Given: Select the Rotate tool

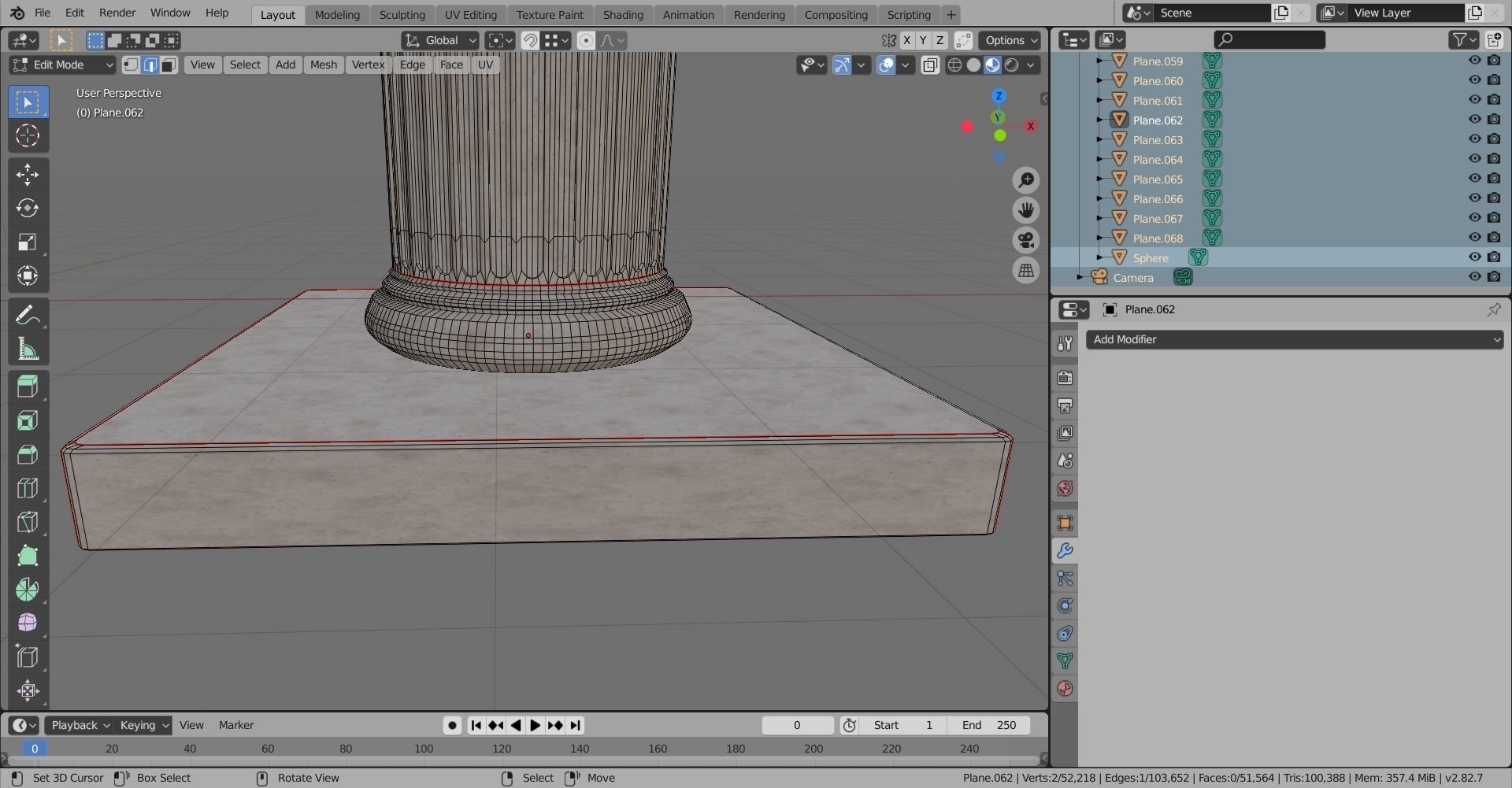Looking at the screenshot, I should coord(28,208).
